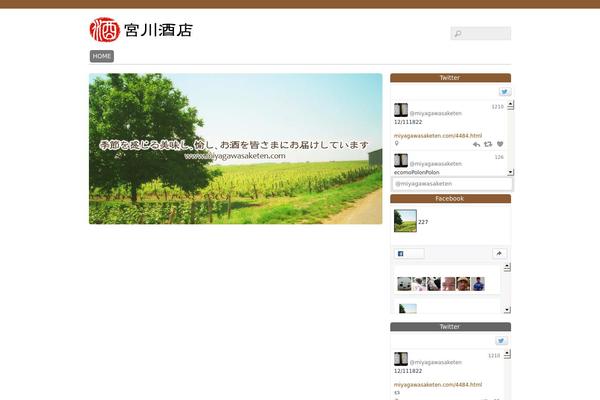Like the first tweet with heart icon
600x400 pixels.
point(500,144)
